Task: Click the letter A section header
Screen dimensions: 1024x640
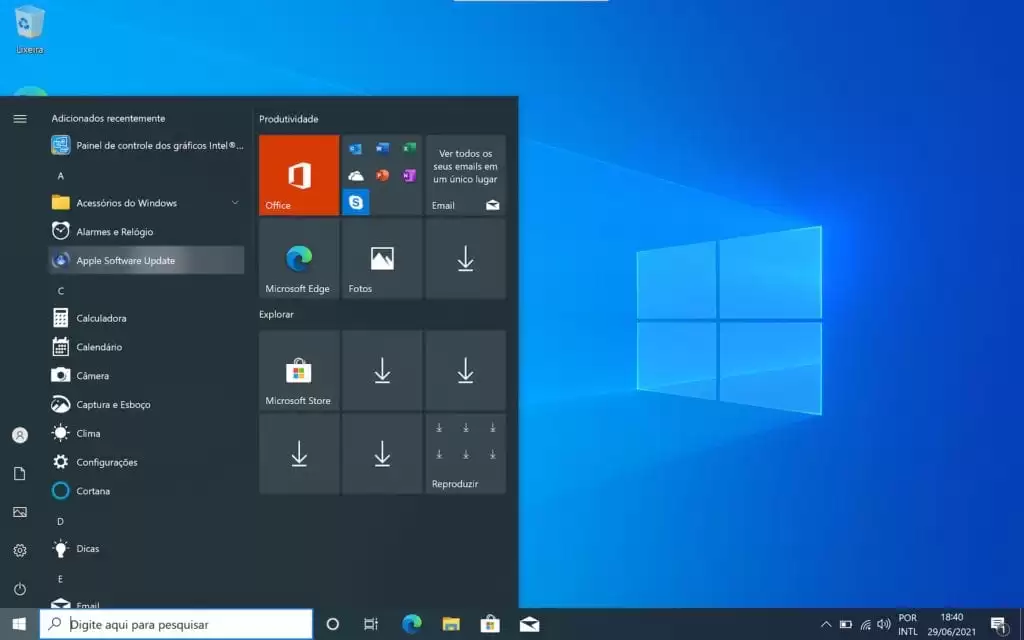Action: [61, 176]
